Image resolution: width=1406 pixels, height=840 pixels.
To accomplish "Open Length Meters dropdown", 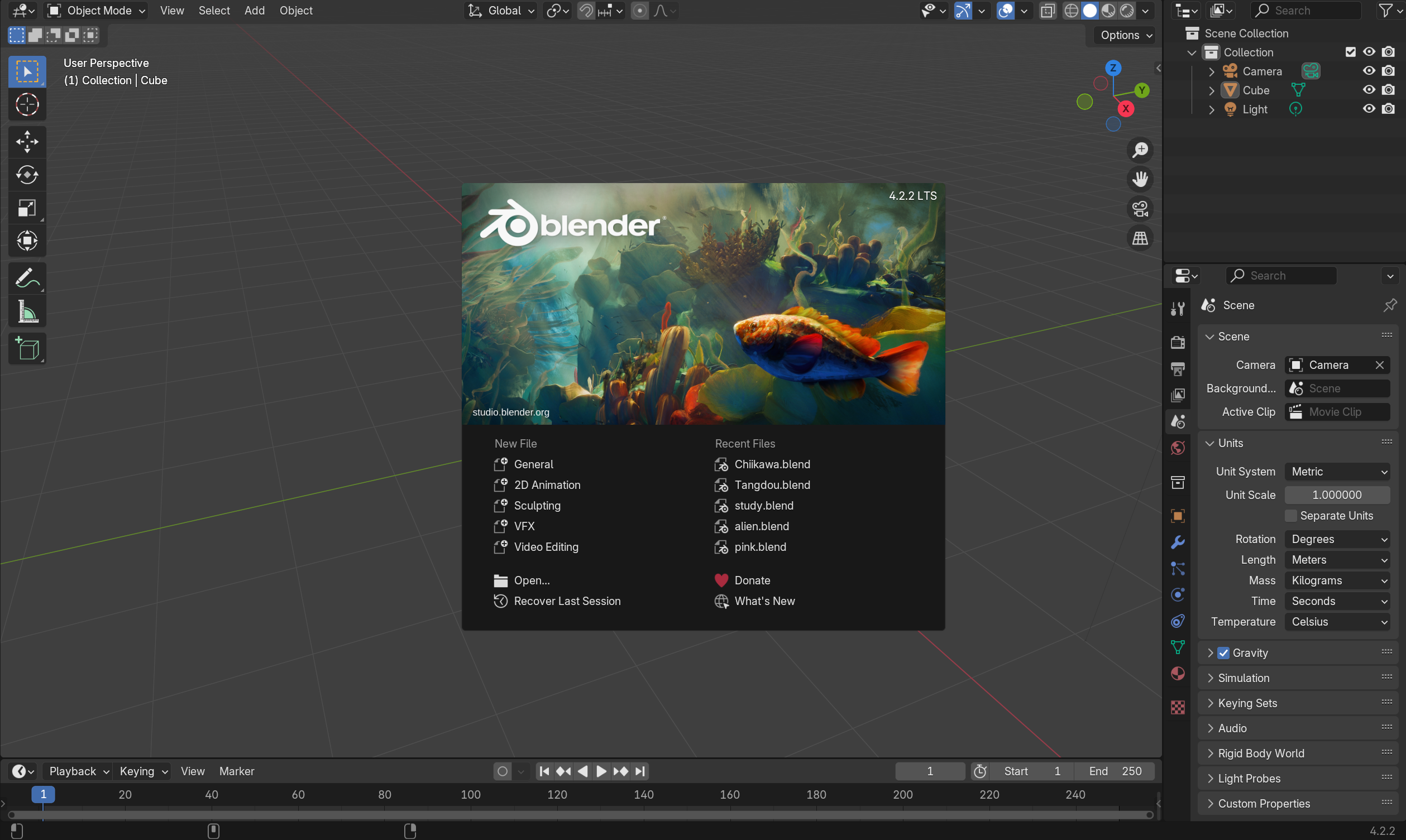I will [x=1337, y=560].
